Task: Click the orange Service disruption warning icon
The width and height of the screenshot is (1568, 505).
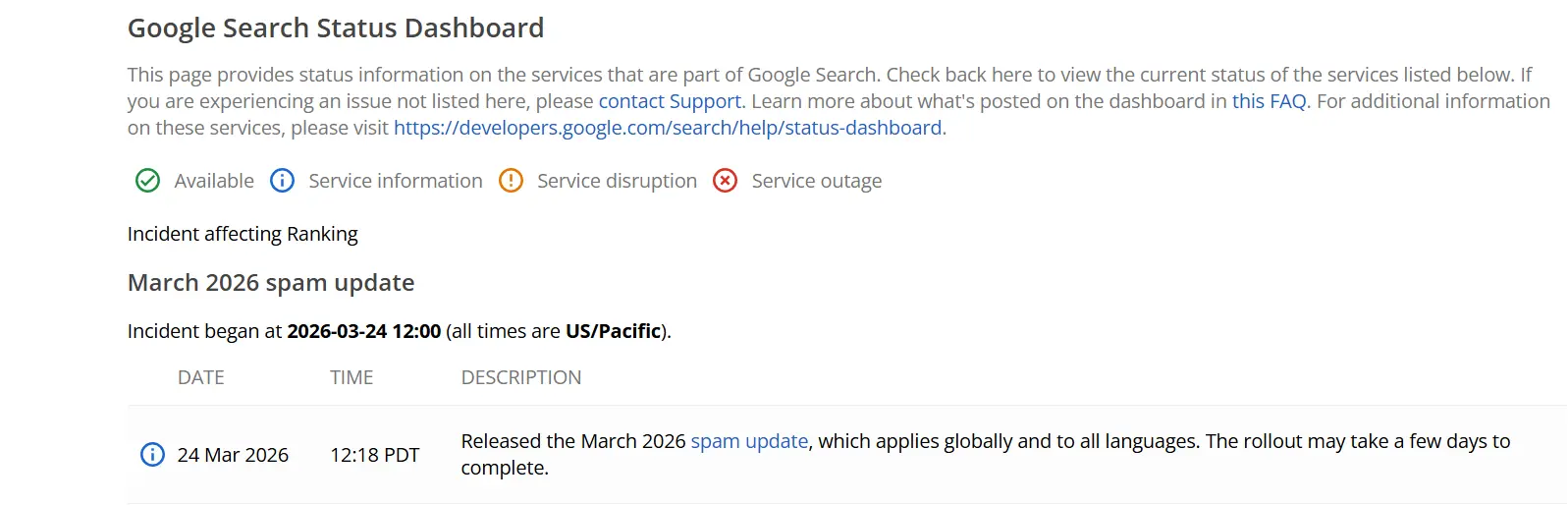Action: 511,181
